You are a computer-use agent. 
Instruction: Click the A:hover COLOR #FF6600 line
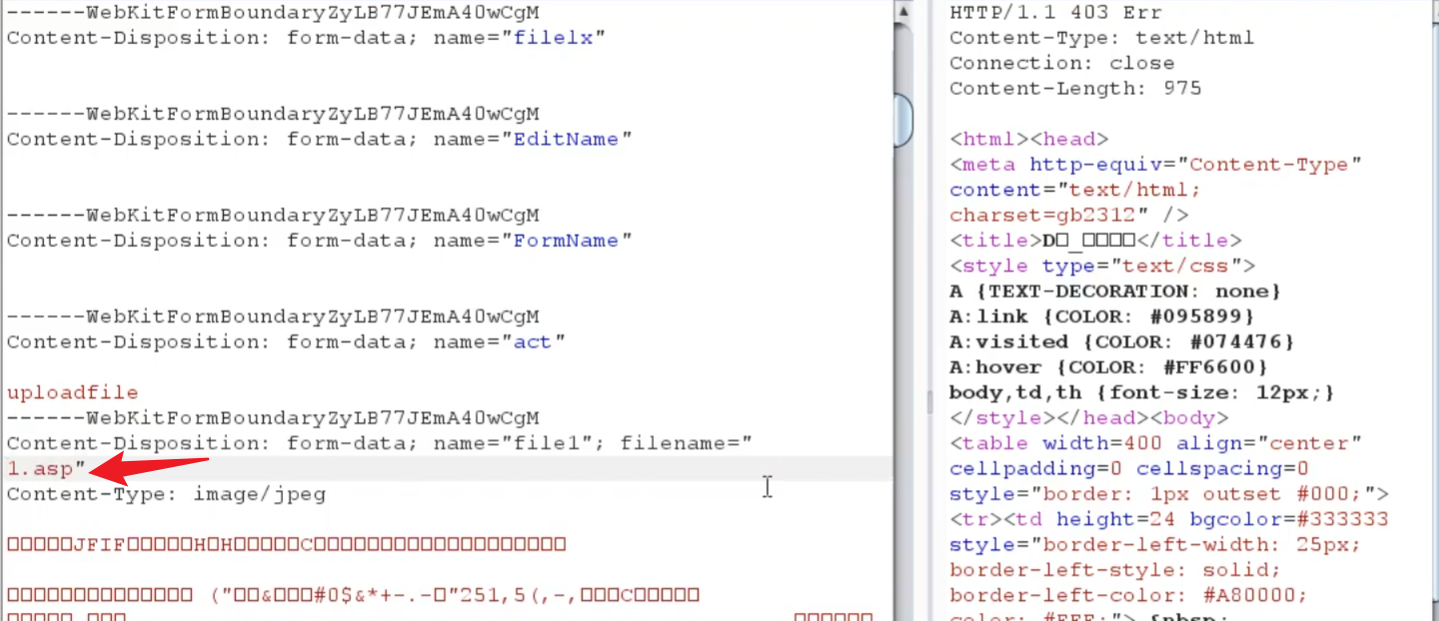1115,367
